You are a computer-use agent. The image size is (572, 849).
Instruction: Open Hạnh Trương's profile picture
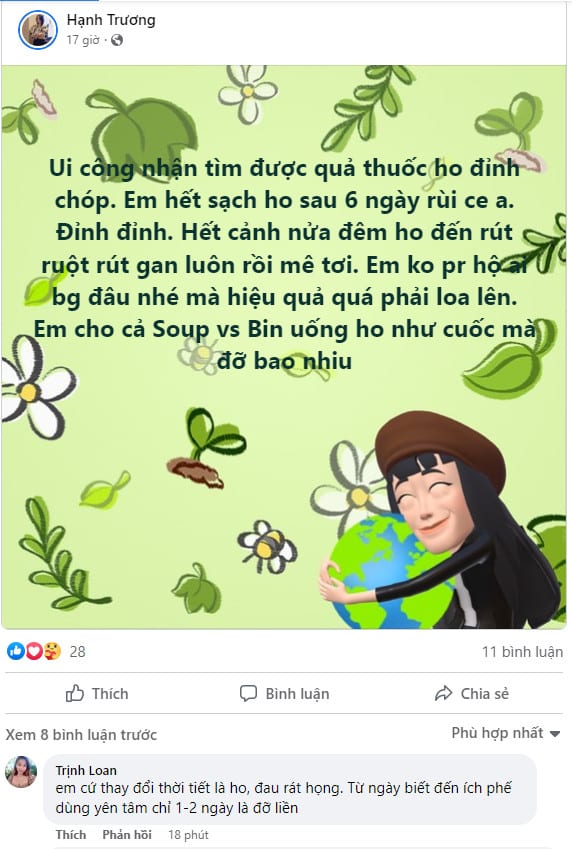pos(37,29)
